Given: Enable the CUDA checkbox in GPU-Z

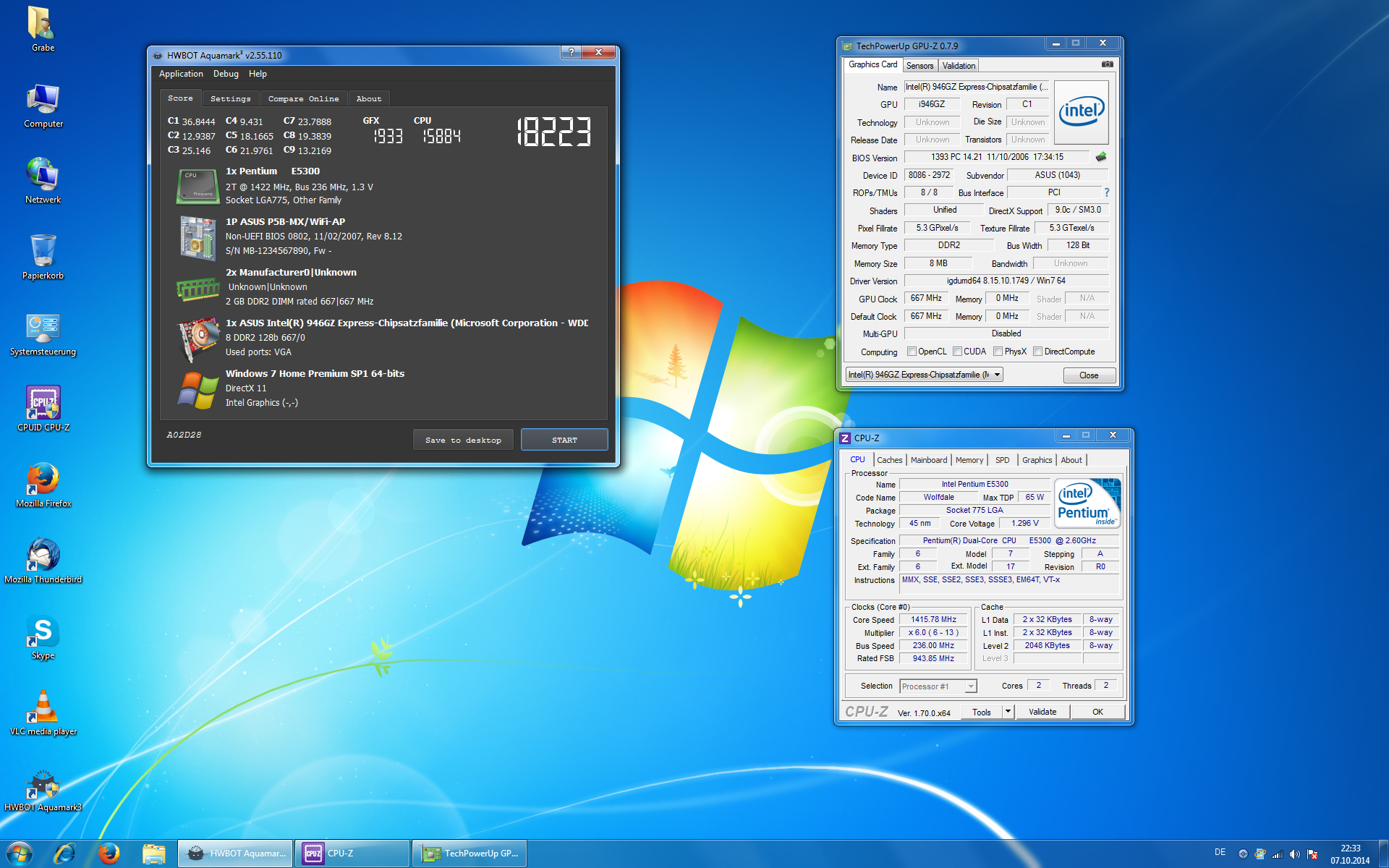Looking at the screenshot, I should pyautogui.click(x=957, y=352).
